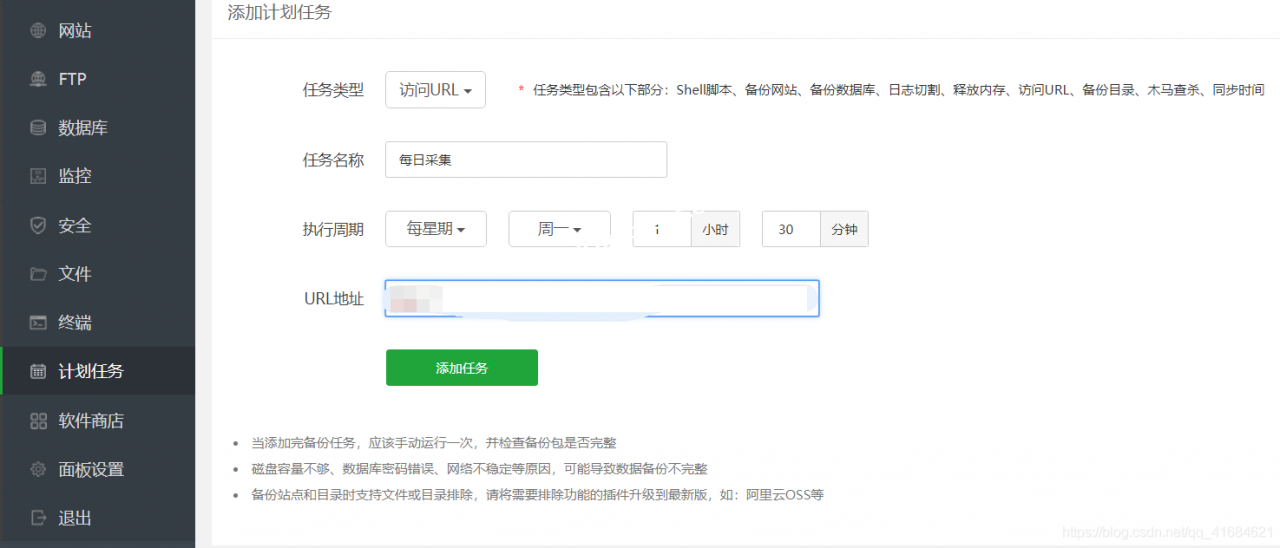Click the shield icon beside 安全
The width and height of the screenshot is (1280, 548).
[38, 225]
